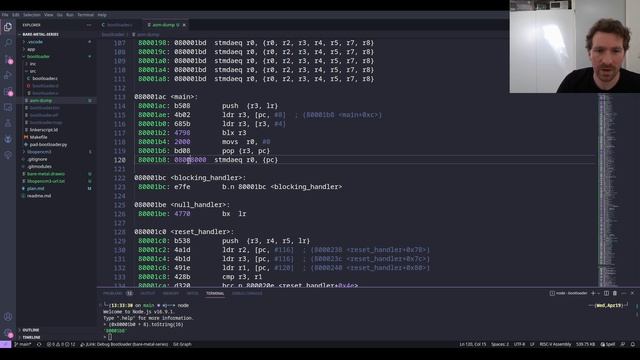Switch to the Output panel tab
640x360 pixels.
click(147, 293)
